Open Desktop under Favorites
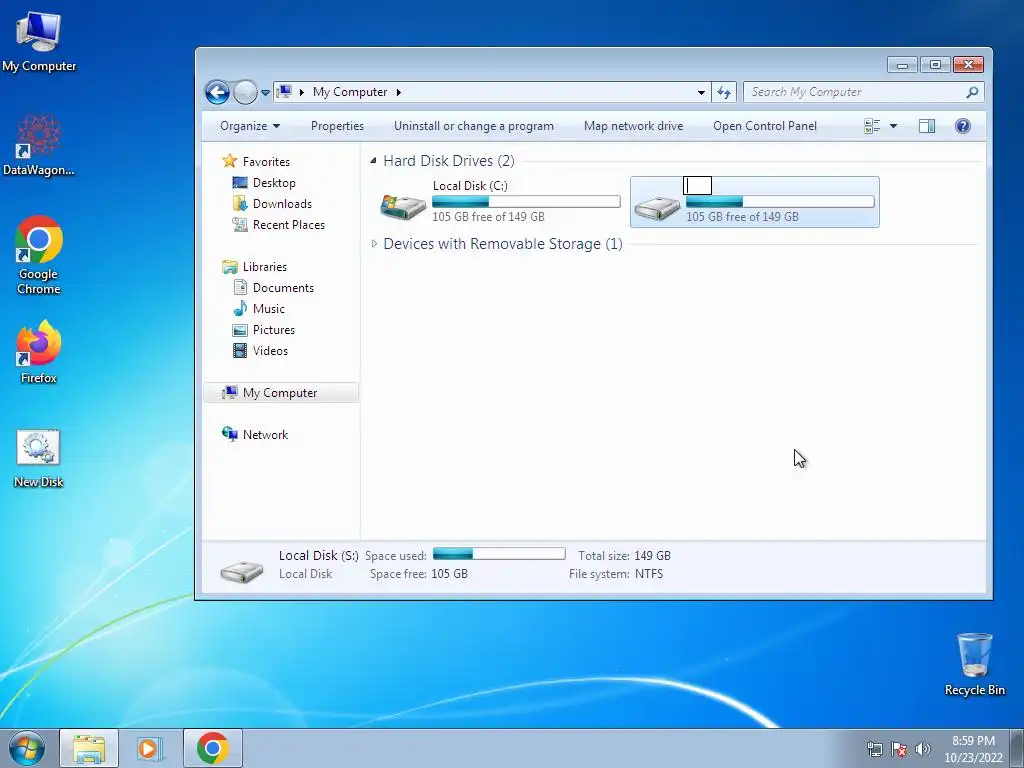The width and height of the screenshot is (1024, 768). click(x=274, y=183)
